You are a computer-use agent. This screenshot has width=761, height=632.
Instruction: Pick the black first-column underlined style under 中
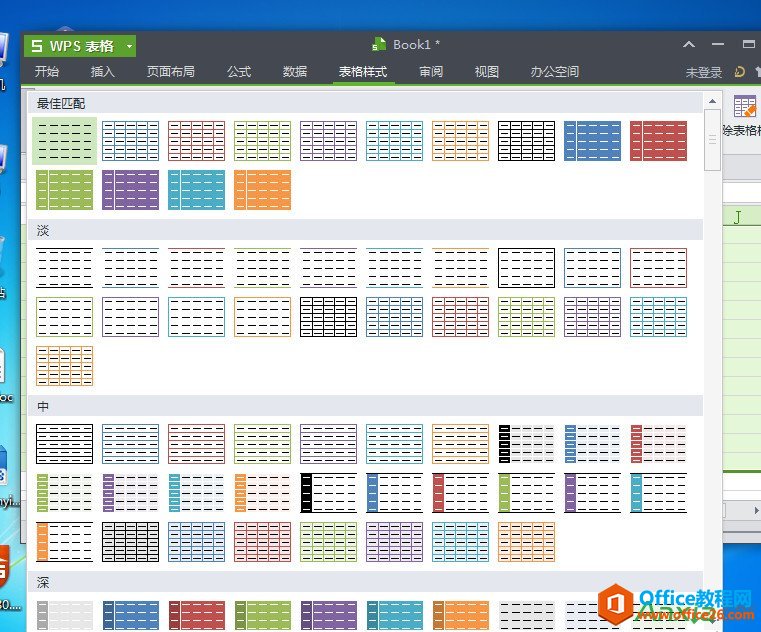pos(329,493)
